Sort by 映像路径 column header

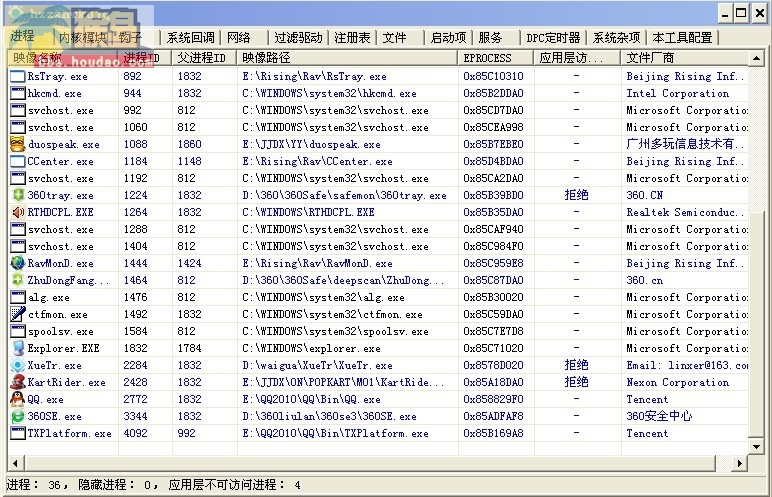(x=348, y=58)
